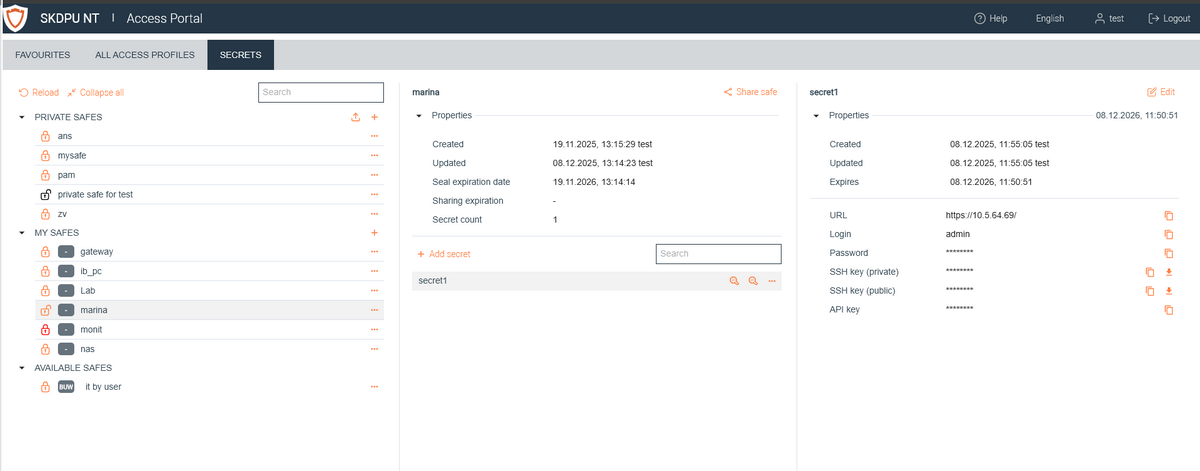This screenshot has width=1200, height=471.
Task: Click the Share safe link
Action: click(x=750, y=92)
